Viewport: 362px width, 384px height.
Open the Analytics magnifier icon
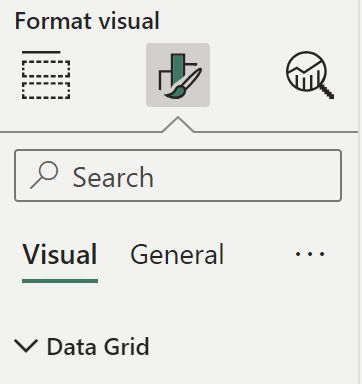tap(310, 75)
